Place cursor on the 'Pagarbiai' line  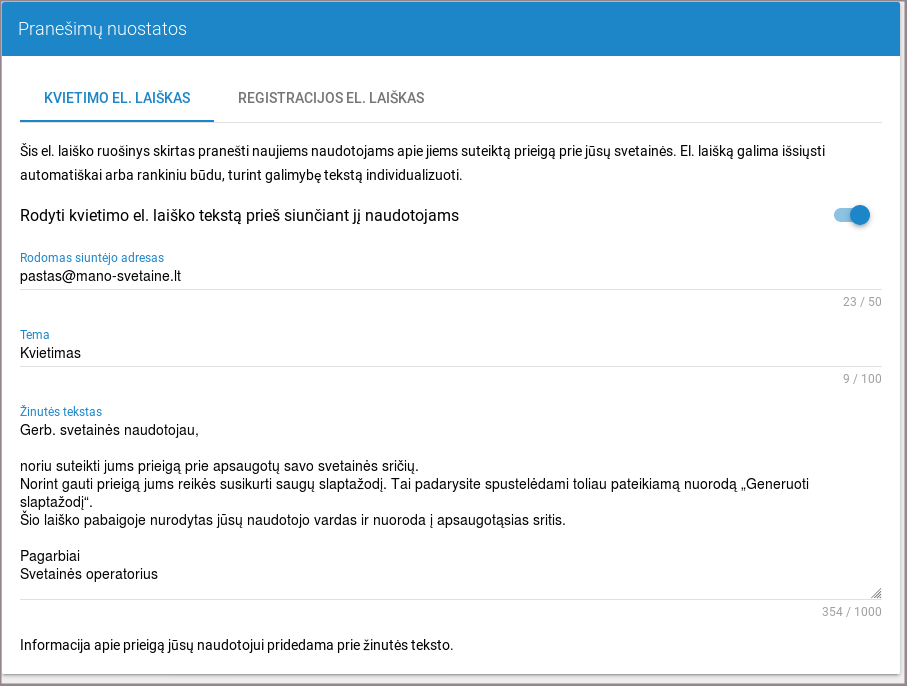tap(50, 556)
